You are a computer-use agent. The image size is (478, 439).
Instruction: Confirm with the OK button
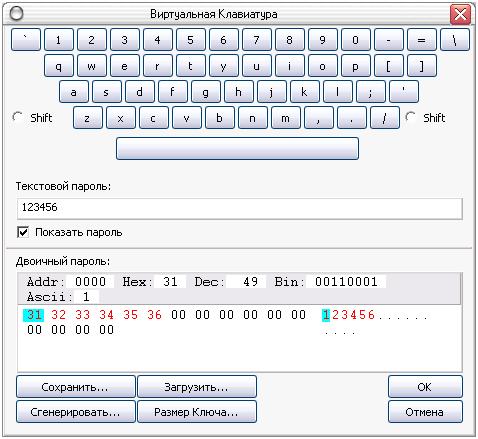point(425,387)
